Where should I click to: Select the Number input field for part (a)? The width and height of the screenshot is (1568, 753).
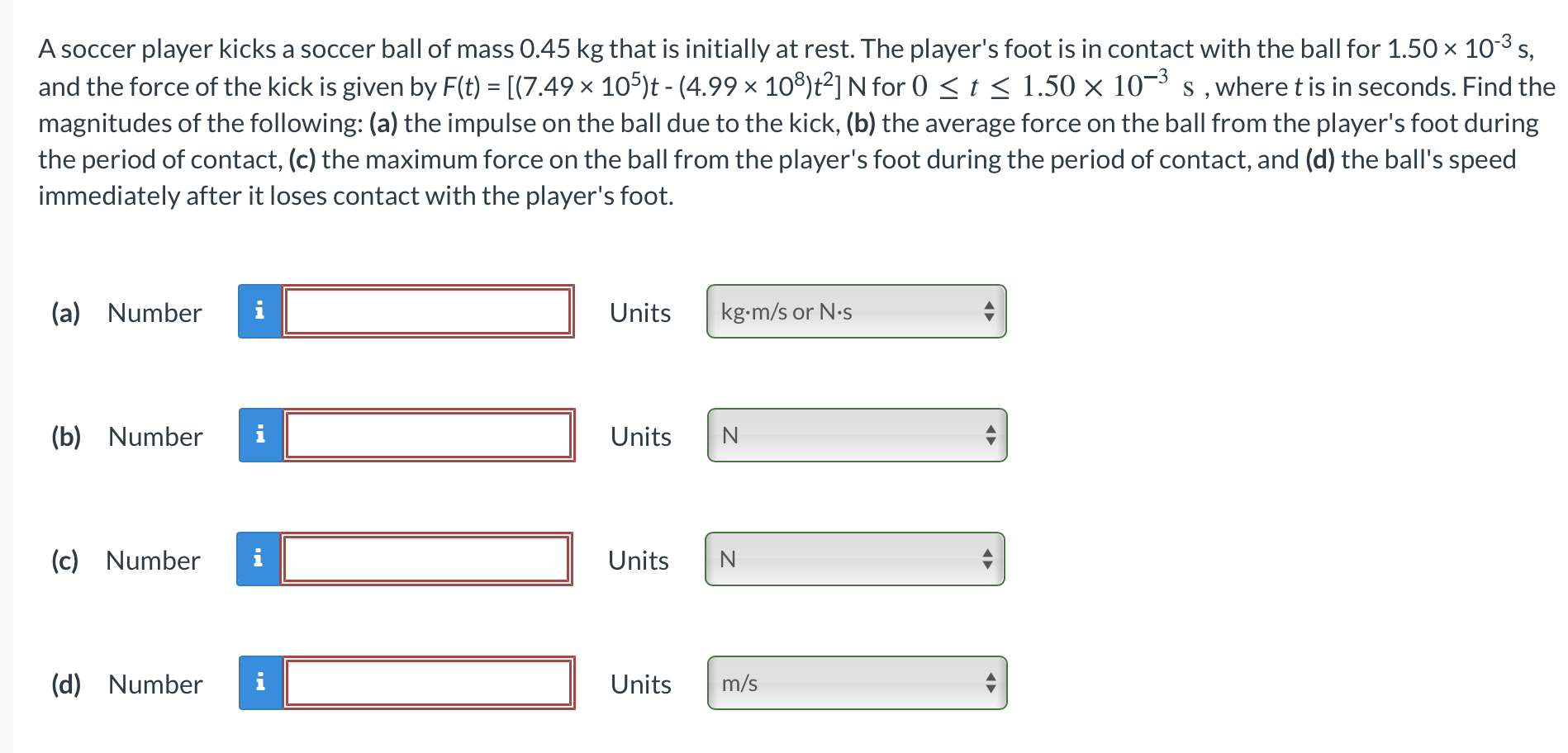click(x=427, y=312)
